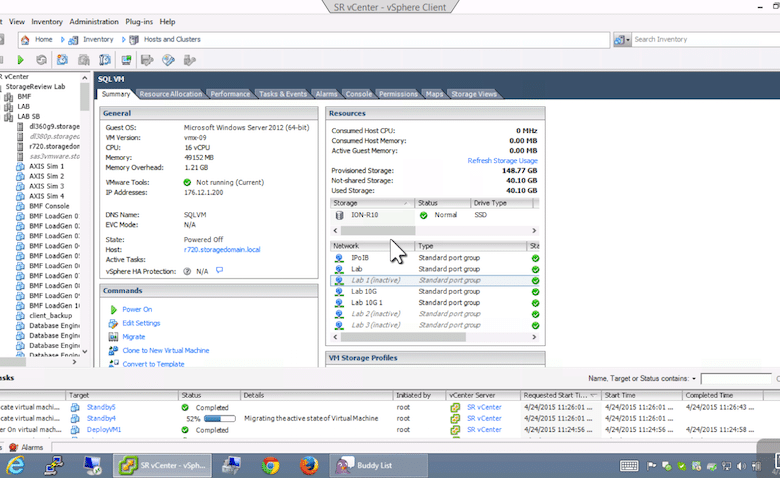Select the Lab 2 (inactive) network row
This screenshot has width=780, height=478.
click(435, 314)
